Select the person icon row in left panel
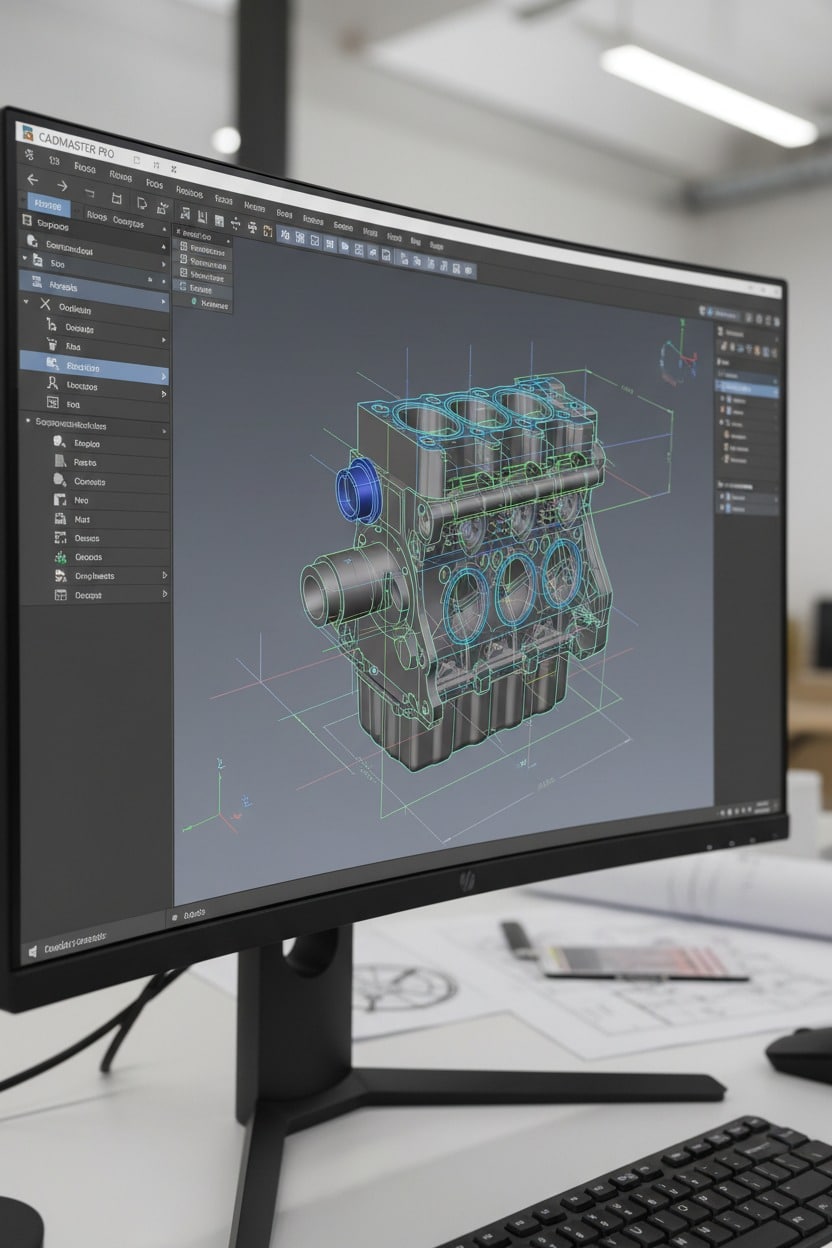The width and height of the screenshot is (832, 1248). 94,384
